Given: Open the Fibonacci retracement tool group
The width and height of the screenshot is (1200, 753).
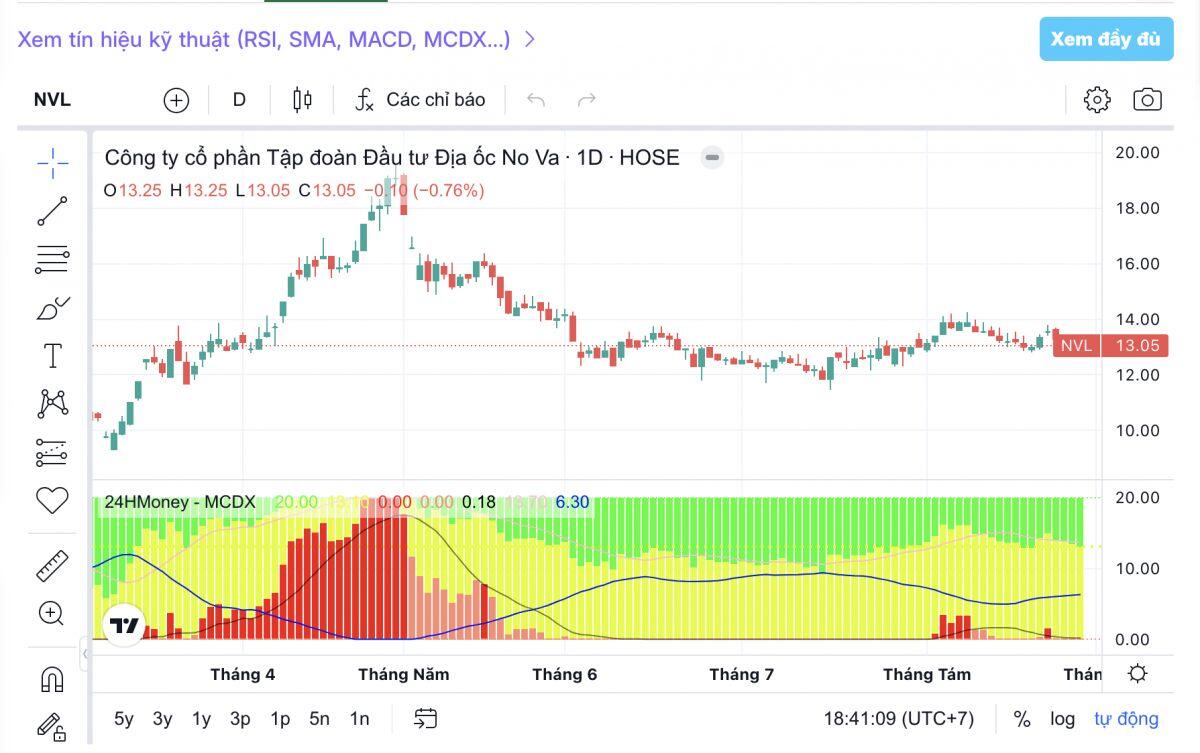Looking at the screenshot, I should click(52, 259).
